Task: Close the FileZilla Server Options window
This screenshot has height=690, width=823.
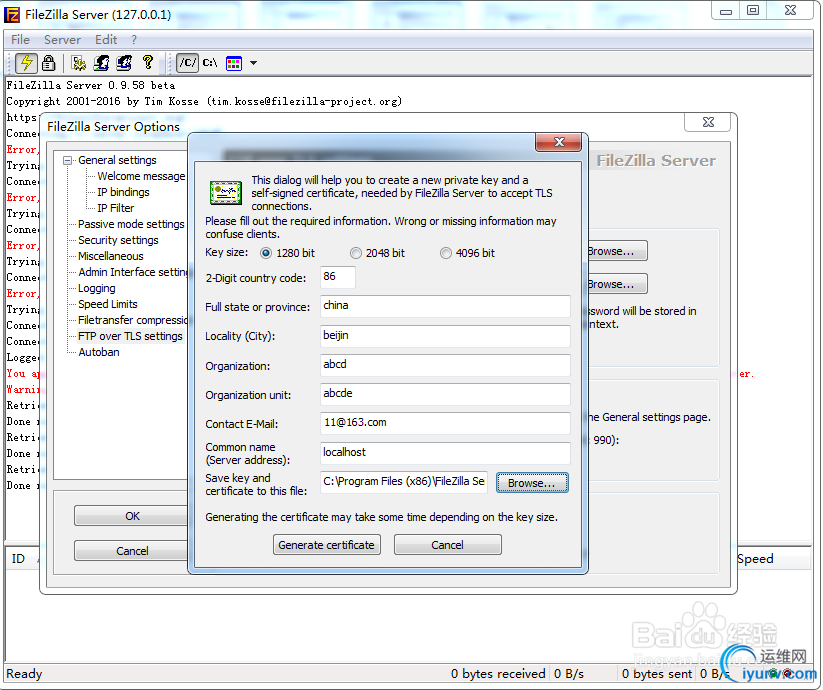Action: [x=708, y=122]
